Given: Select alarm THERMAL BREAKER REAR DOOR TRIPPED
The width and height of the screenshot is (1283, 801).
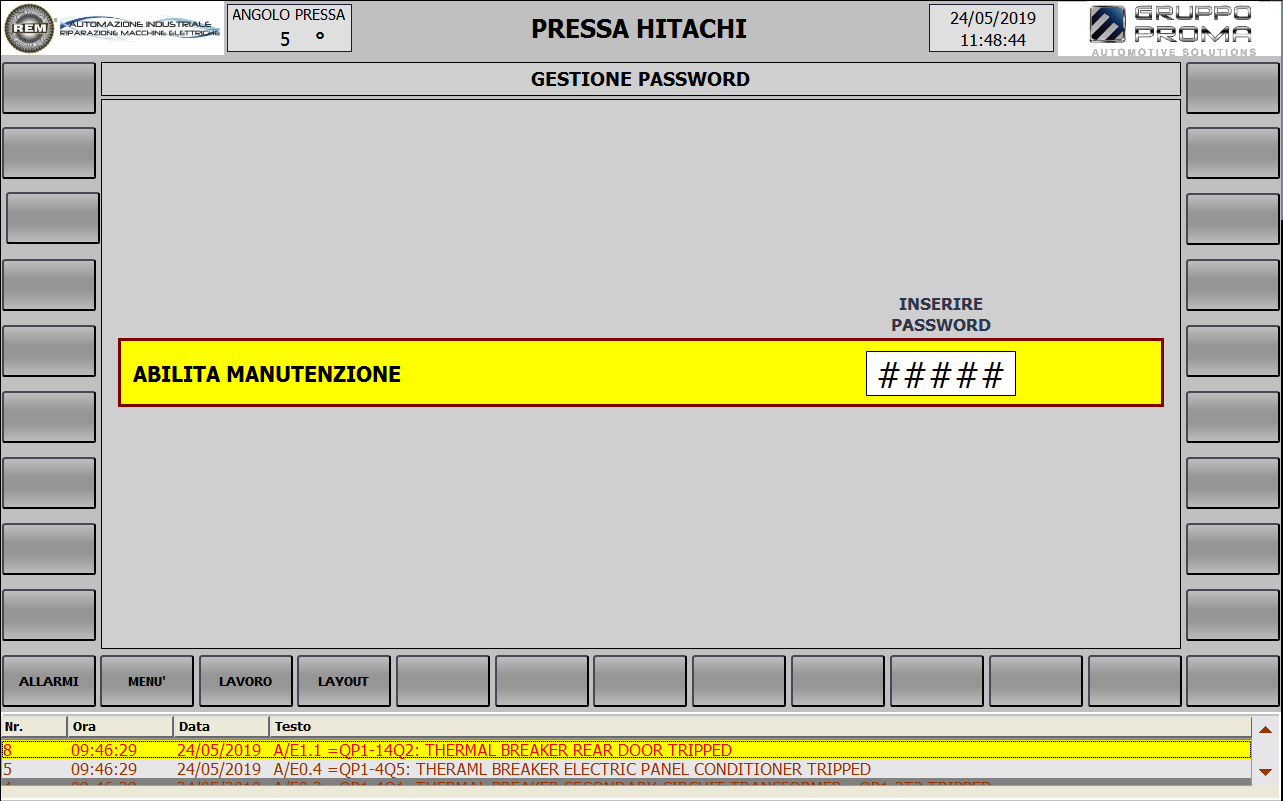Looking at the screenshot, I should 626,750.
